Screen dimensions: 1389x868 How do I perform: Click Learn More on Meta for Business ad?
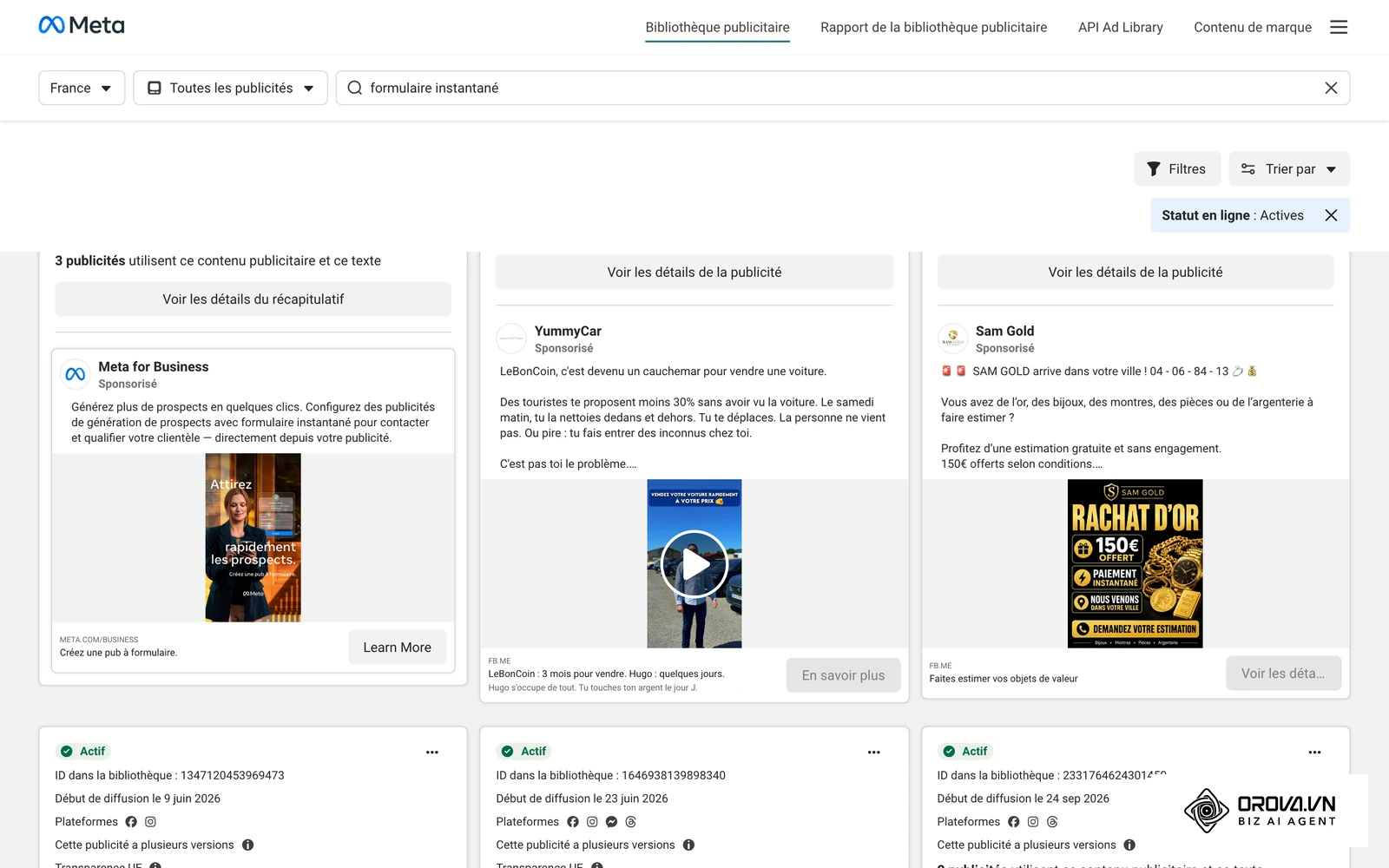pyautogui.click(x=397, y=648)
